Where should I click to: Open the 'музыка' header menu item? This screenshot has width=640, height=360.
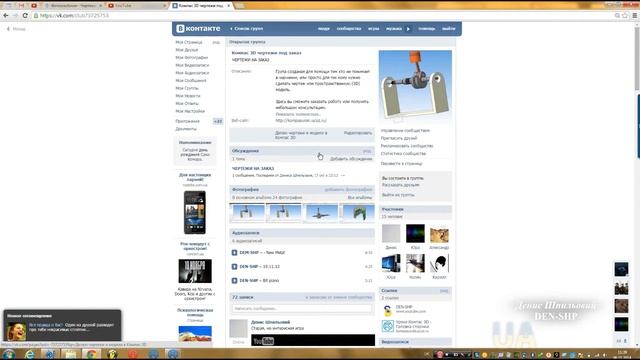pyautogui.click(x=394, y=29)
